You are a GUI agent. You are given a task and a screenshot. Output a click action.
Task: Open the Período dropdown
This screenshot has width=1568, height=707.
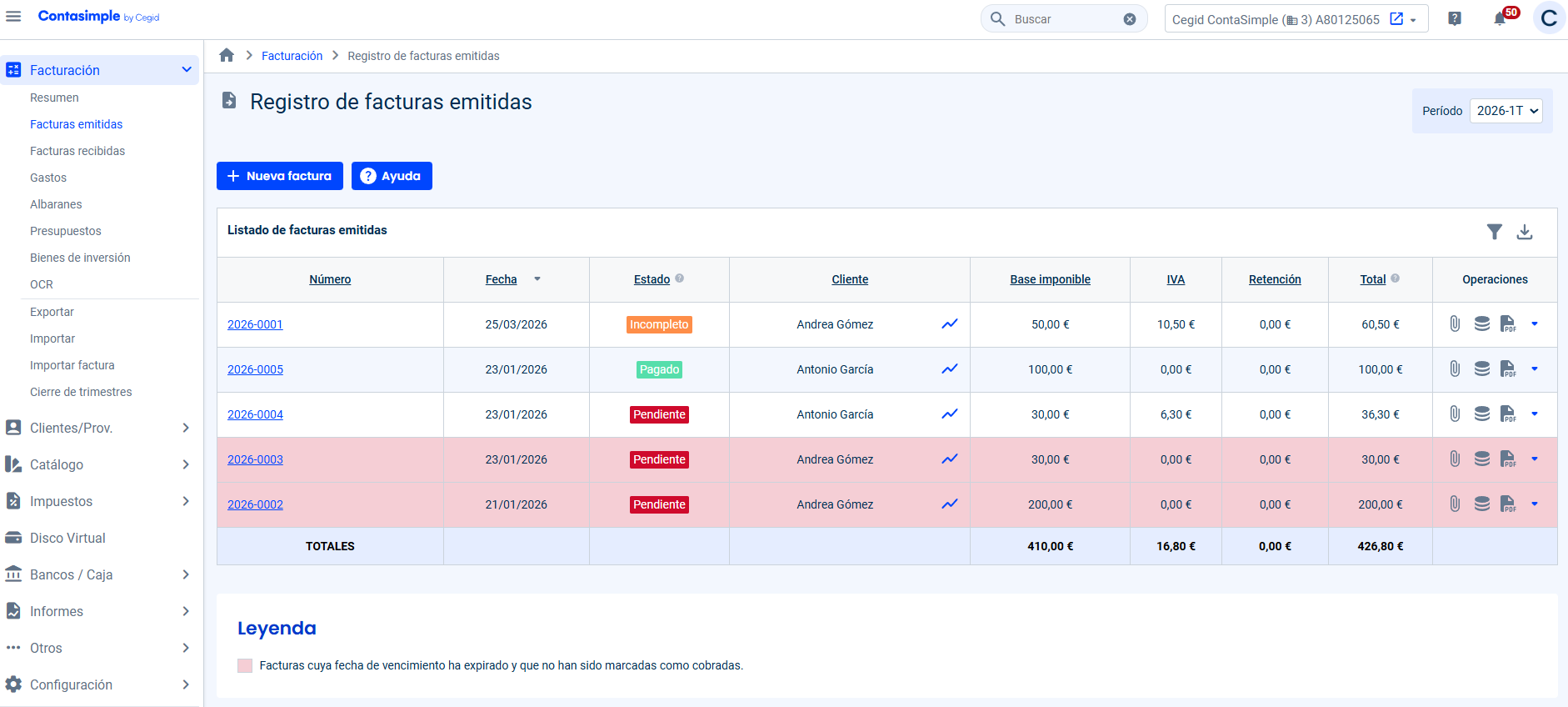pyautogui.click(x=1506, y=111)
